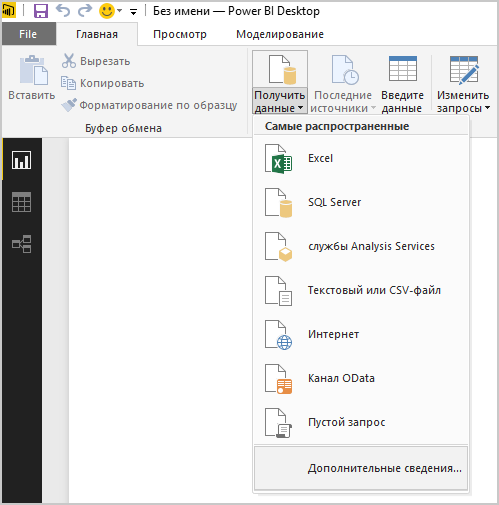This screenshot has height=505, width=499.
Task: Click the Excel file icon
Action: tap(278, 159)
